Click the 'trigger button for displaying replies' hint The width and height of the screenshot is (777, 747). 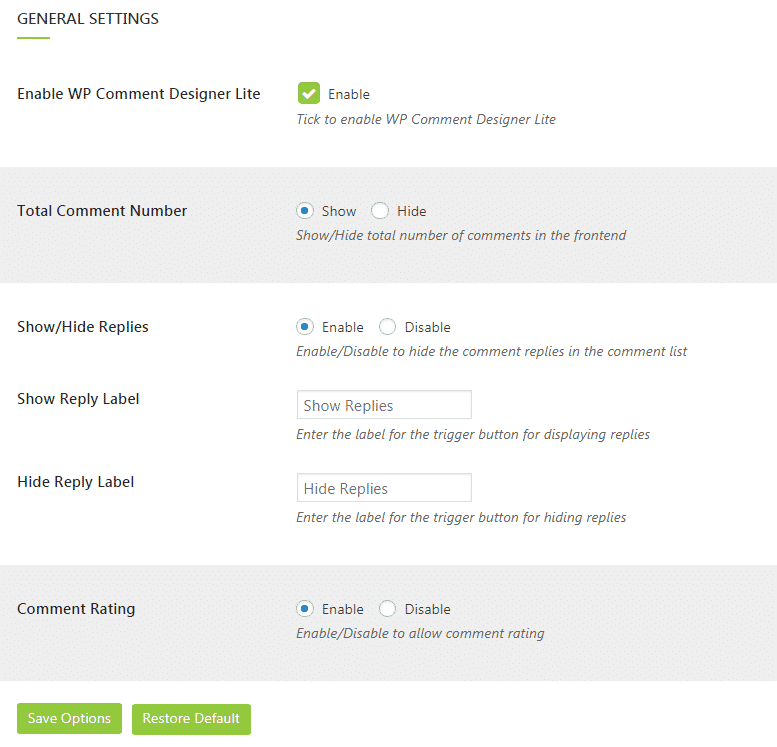473,435
